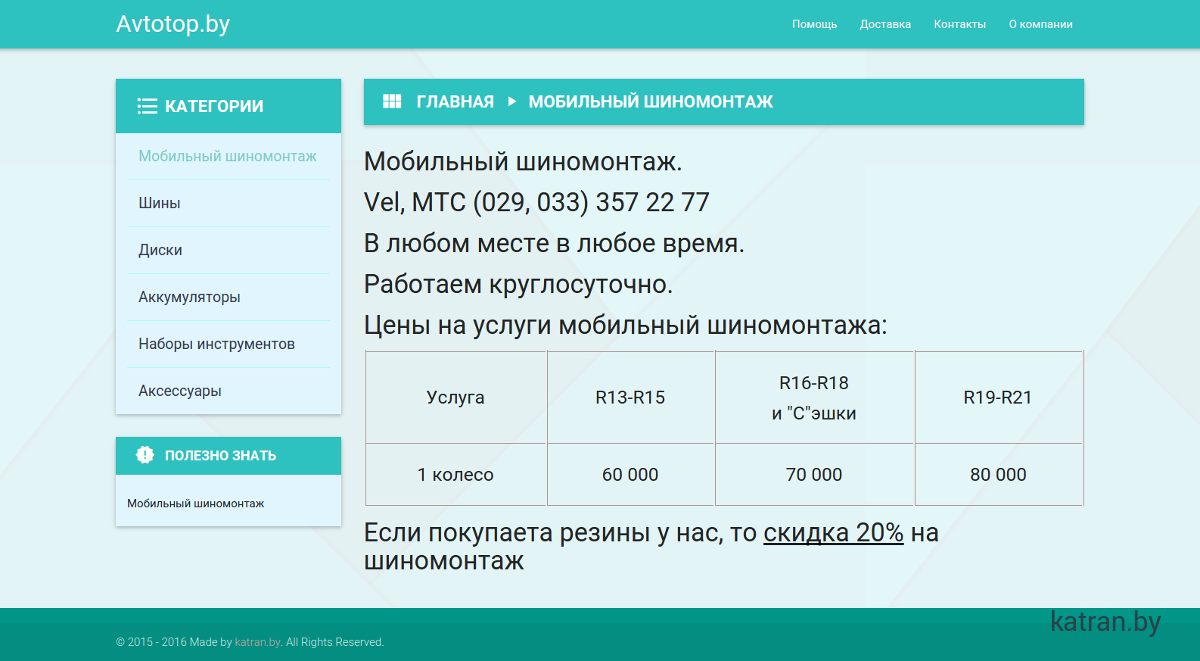Open Мобильный шиномонтаж link under Полезно знать
Viewport: 1200px width, 661px height.
[x=195, y=503]
